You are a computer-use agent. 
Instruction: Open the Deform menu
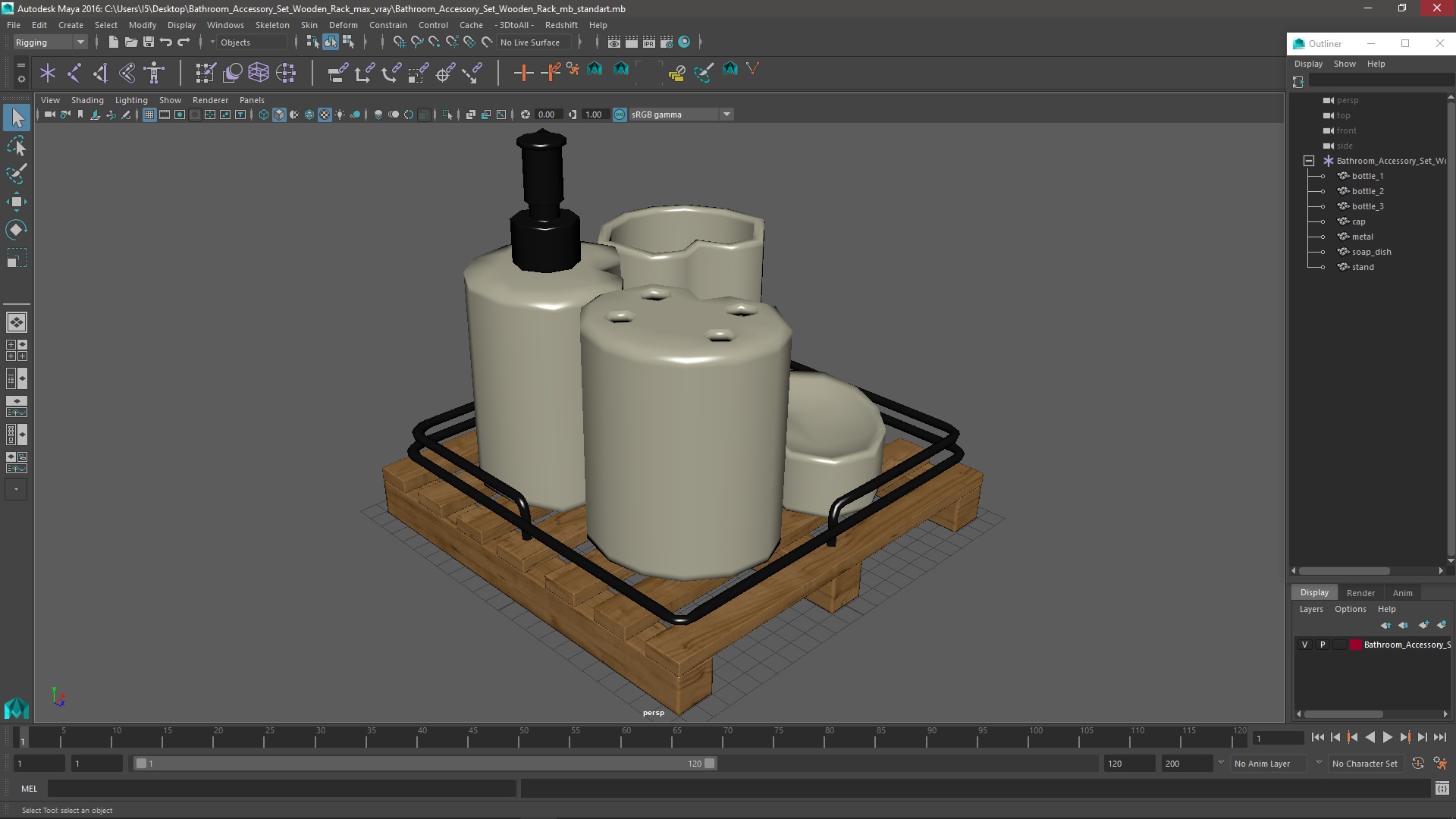click(343, 25)
